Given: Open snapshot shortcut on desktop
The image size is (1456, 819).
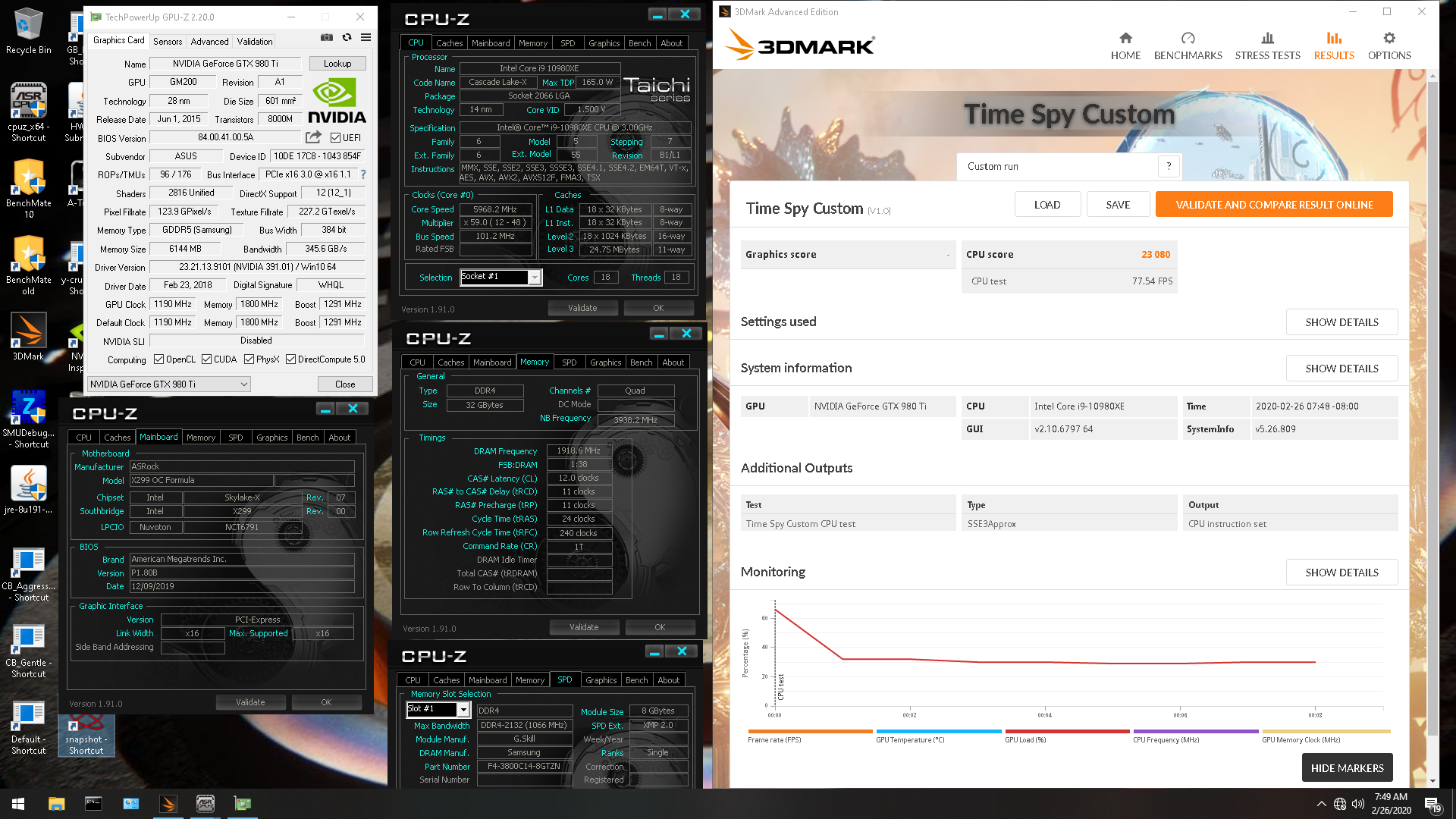Looking at the screenshot, I should coord(86,734).
